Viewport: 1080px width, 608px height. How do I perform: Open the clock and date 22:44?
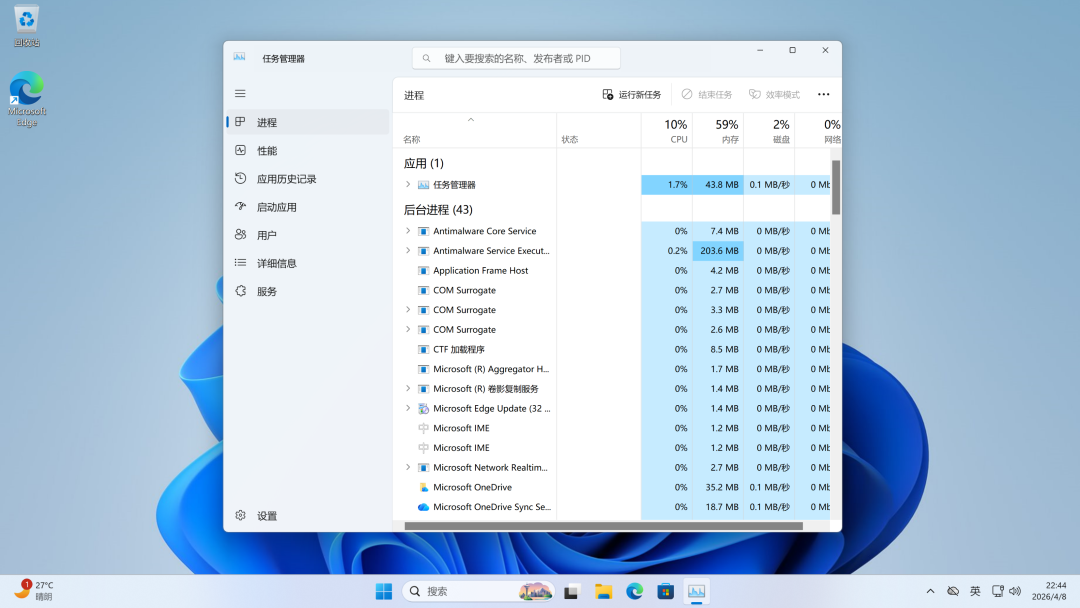(x=1050, y=591)
